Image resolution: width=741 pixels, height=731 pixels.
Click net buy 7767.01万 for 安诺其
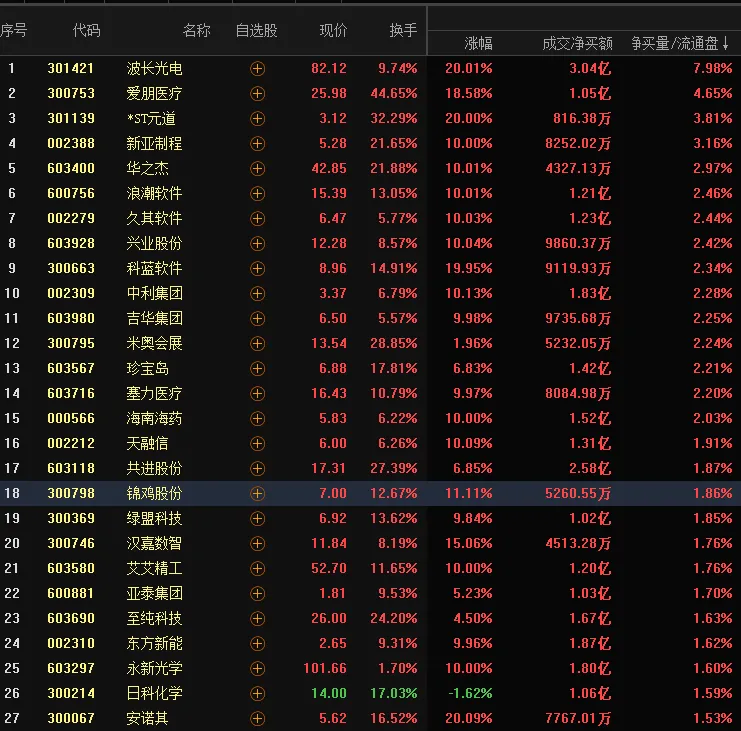(578, 718)
